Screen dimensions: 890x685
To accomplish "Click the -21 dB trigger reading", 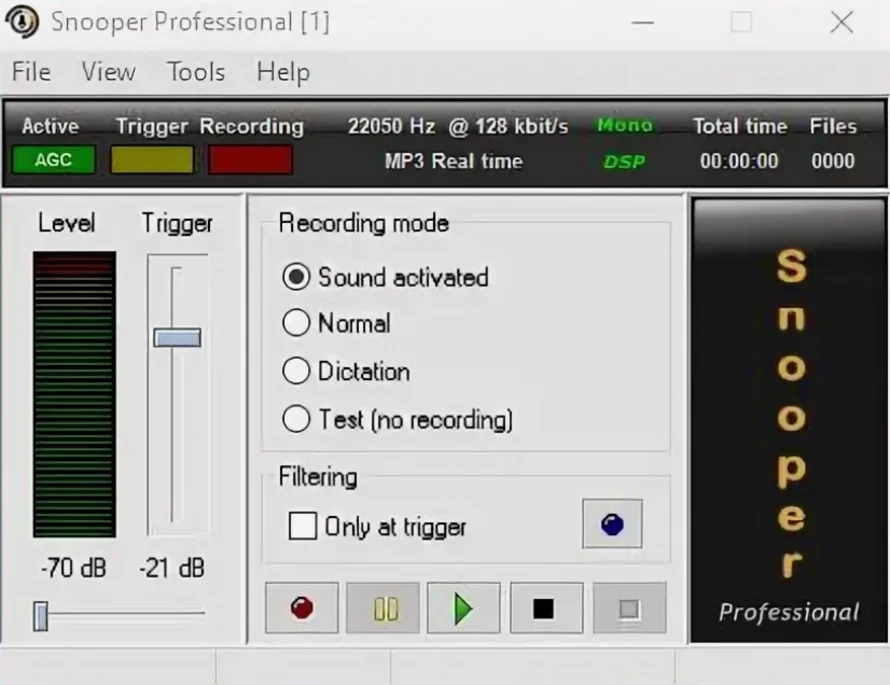I will (172, 568).
